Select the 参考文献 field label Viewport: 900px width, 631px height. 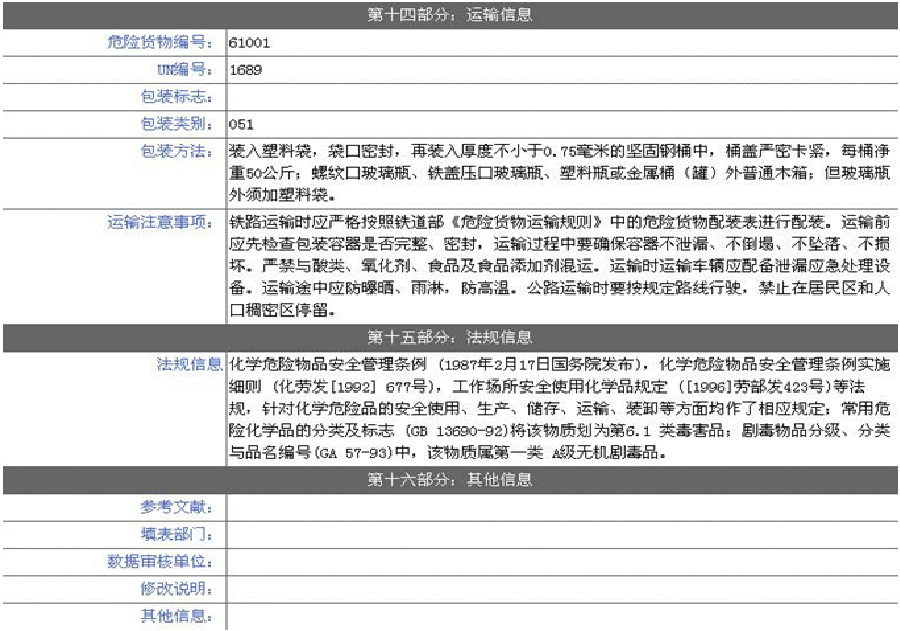click(176, 508)
